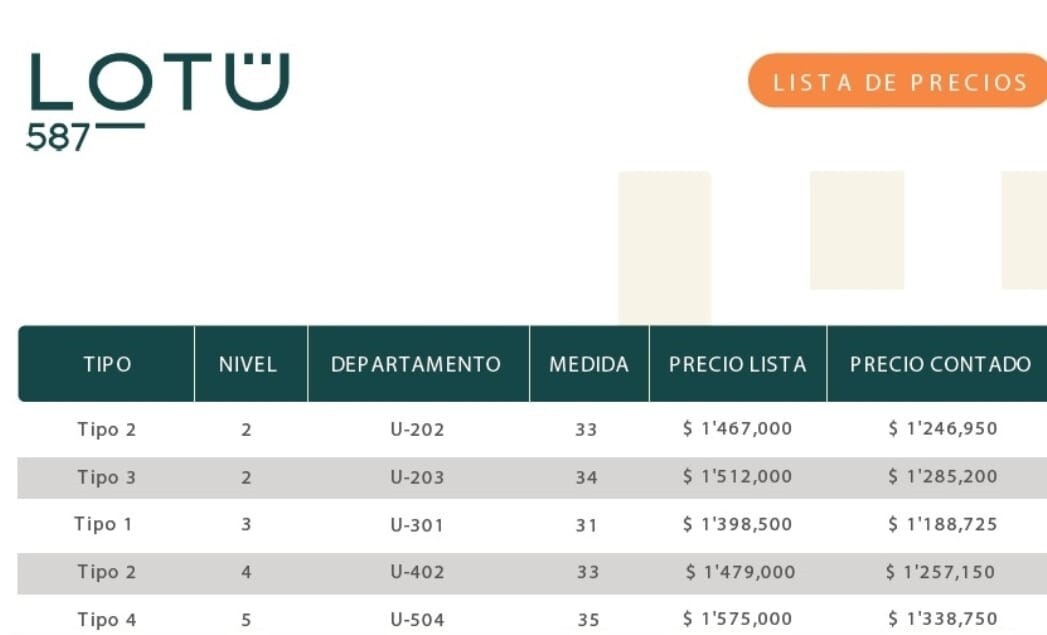Click the PRECIO CONTADO column header

[940, 364]
